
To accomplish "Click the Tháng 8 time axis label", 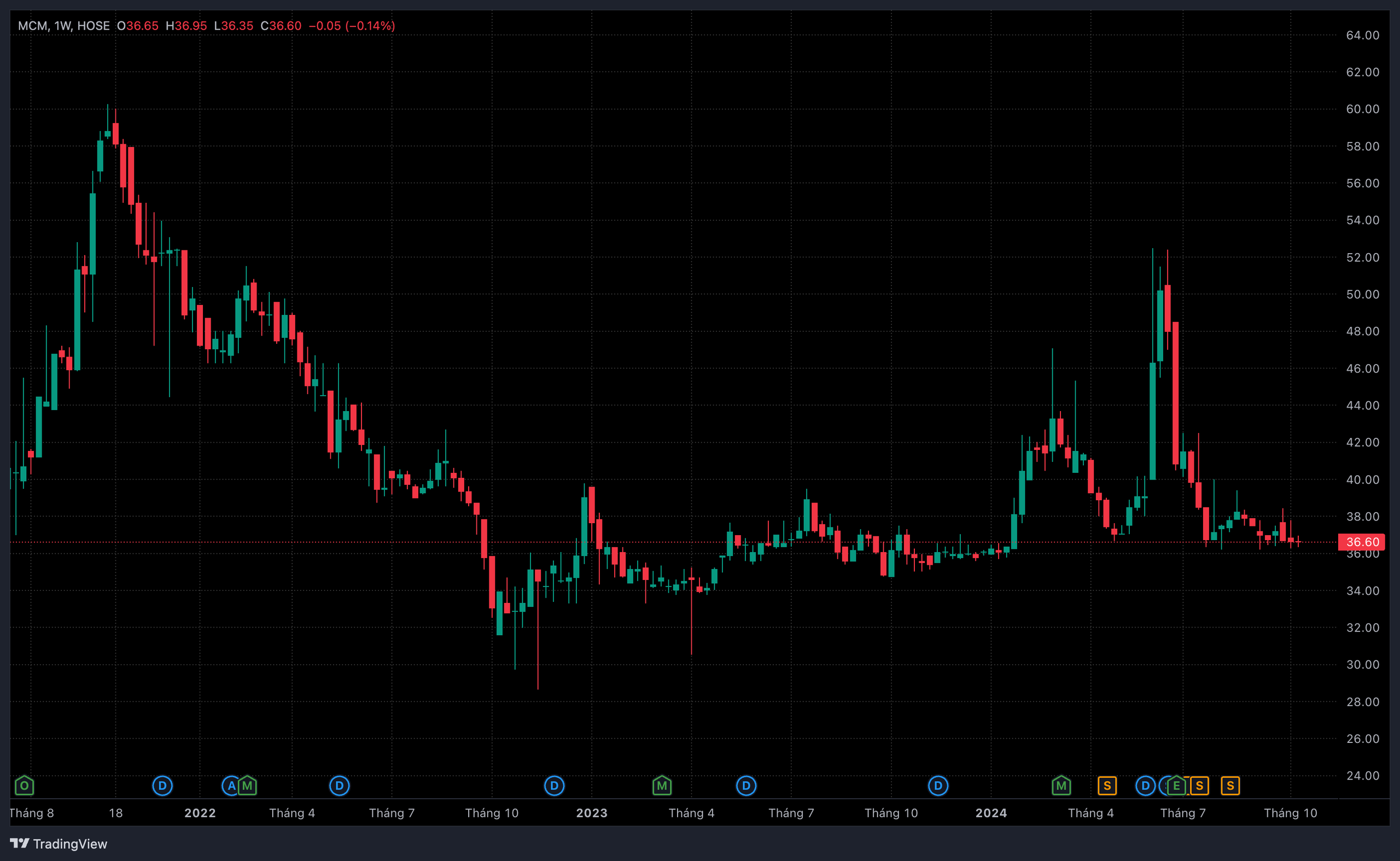I will tap(32, 813).
